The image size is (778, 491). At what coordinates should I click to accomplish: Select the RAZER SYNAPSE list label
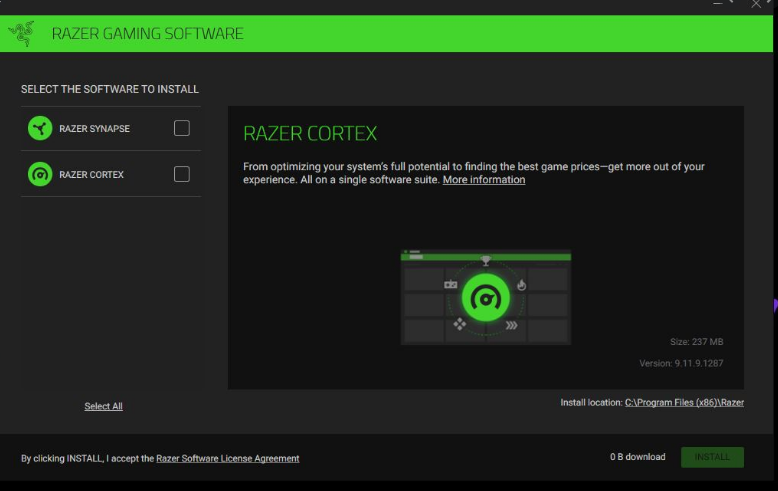(x=94, y=129)
